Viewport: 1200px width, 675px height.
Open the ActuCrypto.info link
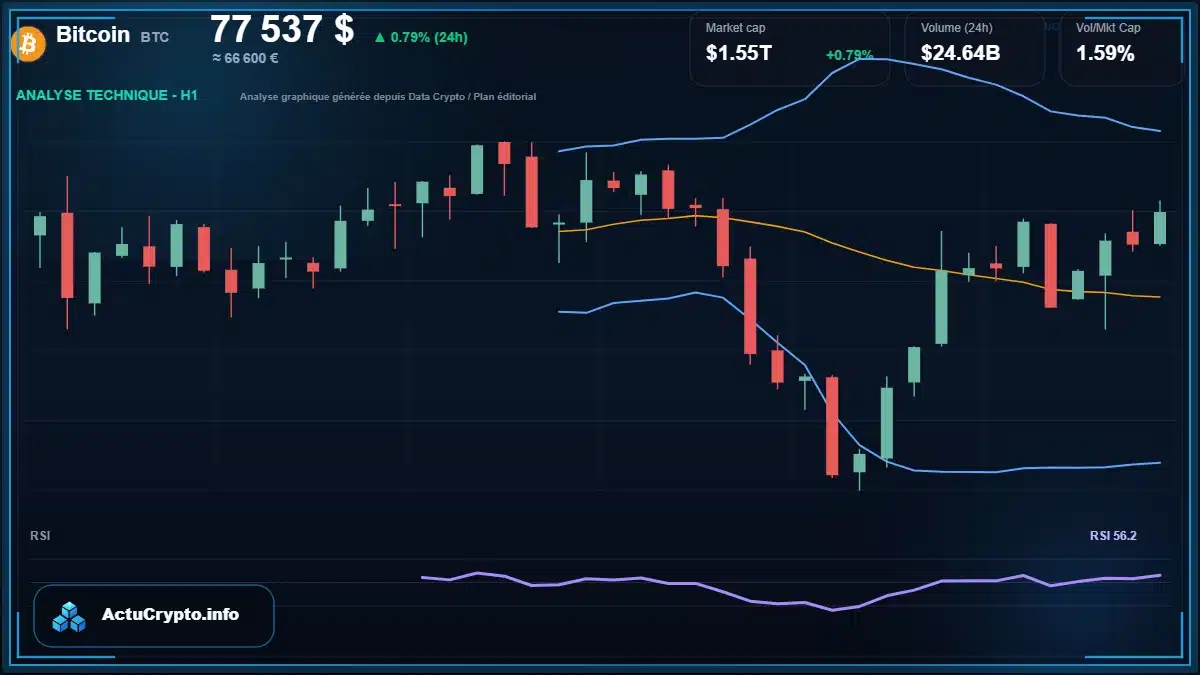click(x=154, y=615)
